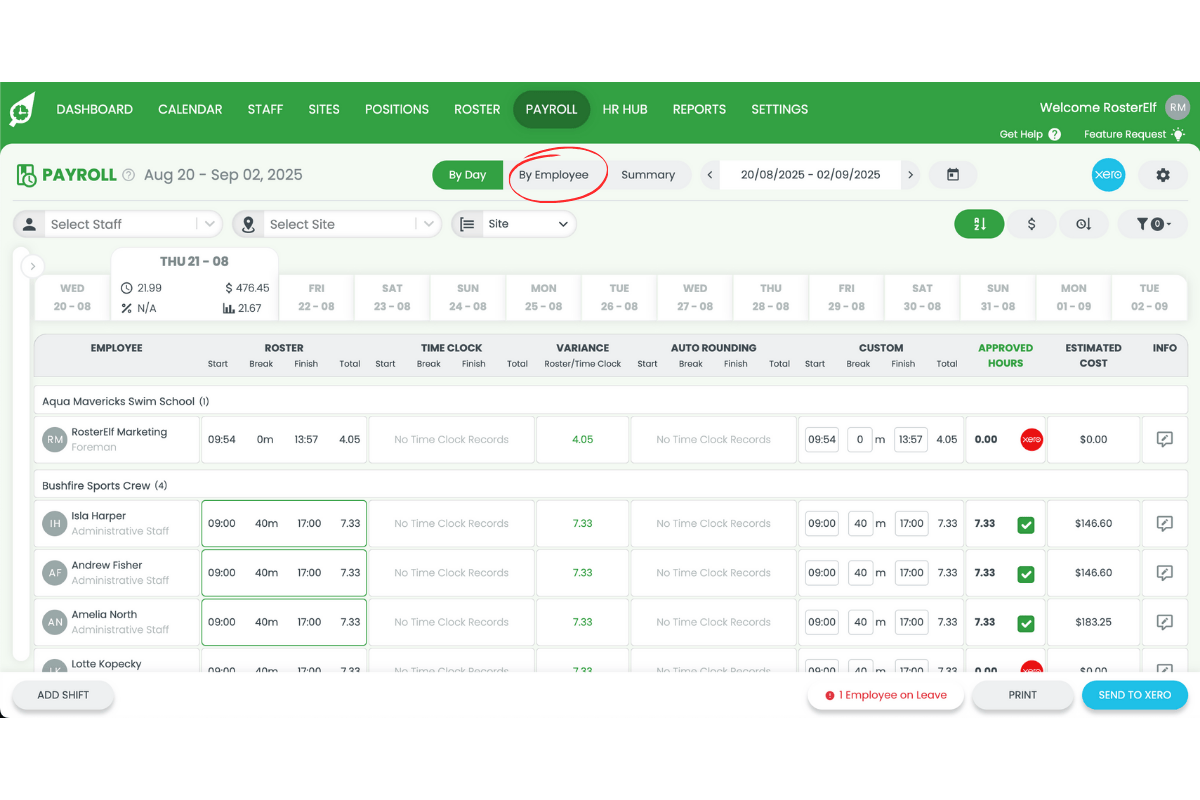This screenshot has width=1200, height=800.
Task: Open the Select Site dropdown
Action: coord(429,224)
